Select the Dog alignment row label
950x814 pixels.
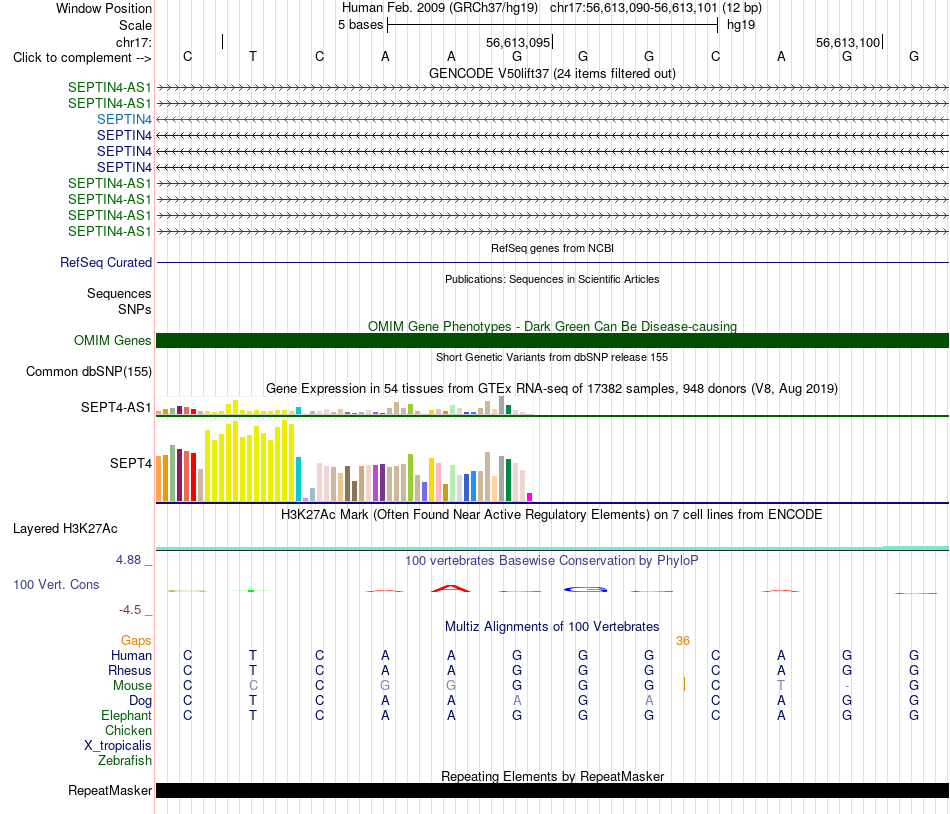(x=141, y=701)
